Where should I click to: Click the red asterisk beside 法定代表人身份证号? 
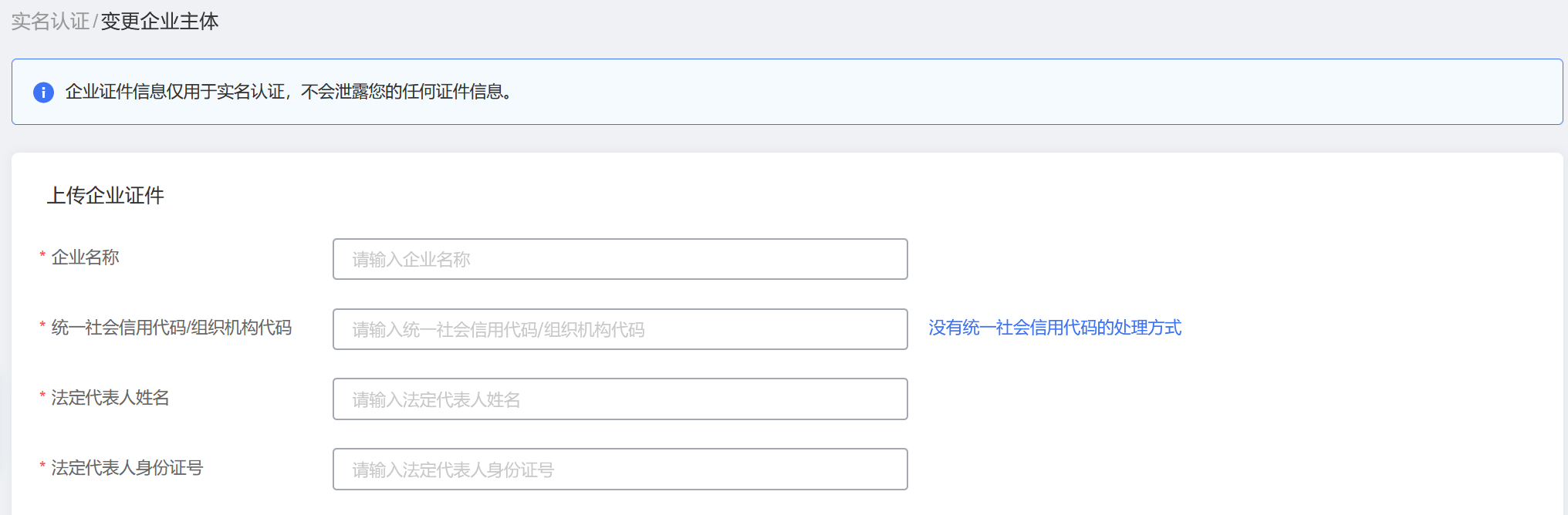[42, 466]
